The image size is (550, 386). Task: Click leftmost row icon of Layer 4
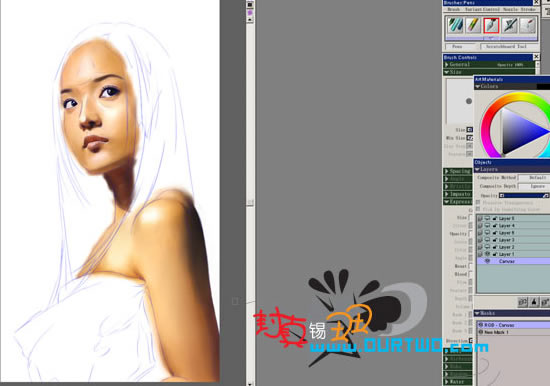click(480, 226)
